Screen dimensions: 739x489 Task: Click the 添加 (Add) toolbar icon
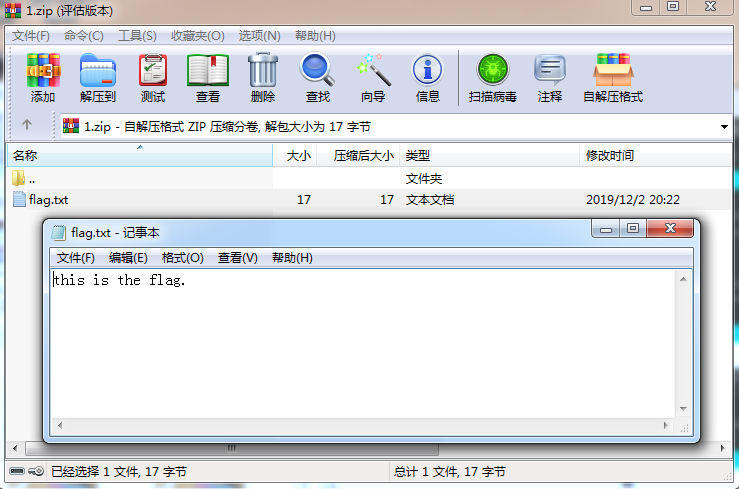tap(43, 70)
